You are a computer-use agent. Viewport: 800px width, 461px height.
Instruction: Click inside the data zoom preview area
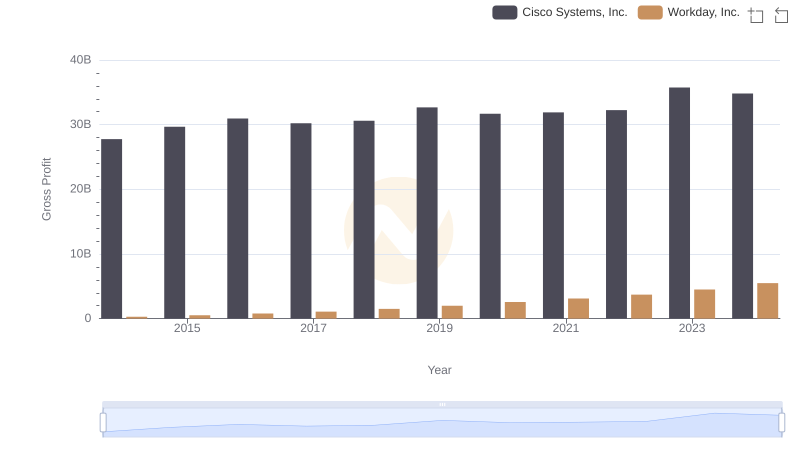tap(442, 423)
